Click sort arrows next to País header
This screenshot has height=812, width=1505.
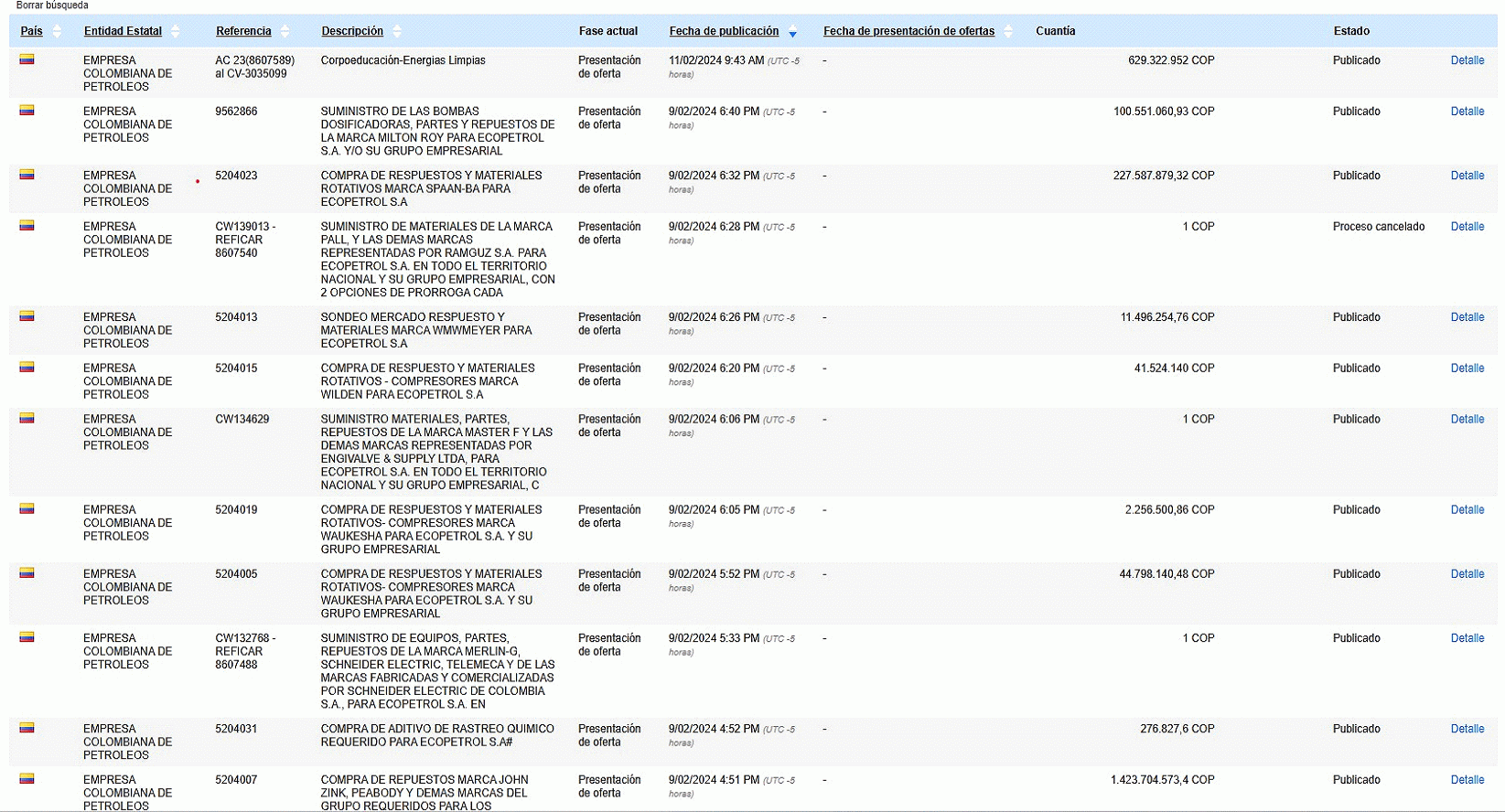(x=57, y=31)
